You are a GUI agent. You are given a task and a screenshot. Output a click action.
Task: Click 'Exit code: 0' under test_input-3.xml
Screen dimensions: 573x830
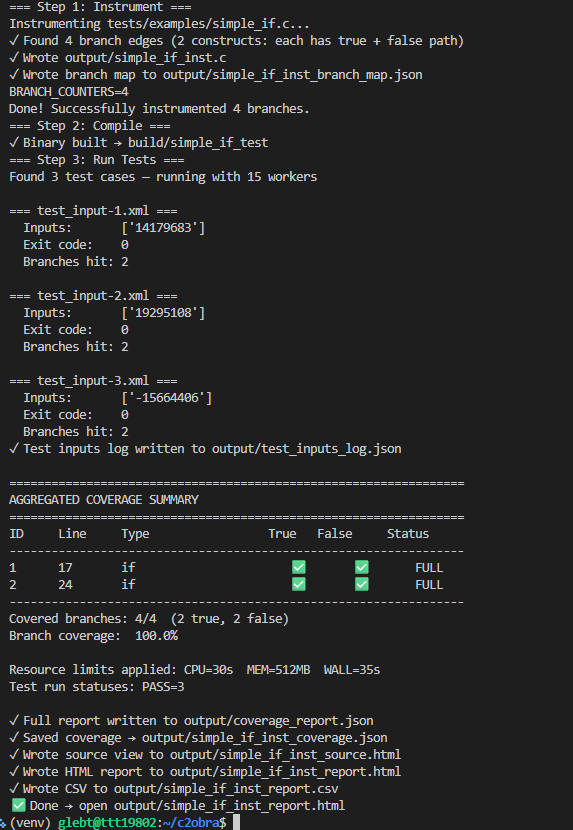[x=76, y=414]
